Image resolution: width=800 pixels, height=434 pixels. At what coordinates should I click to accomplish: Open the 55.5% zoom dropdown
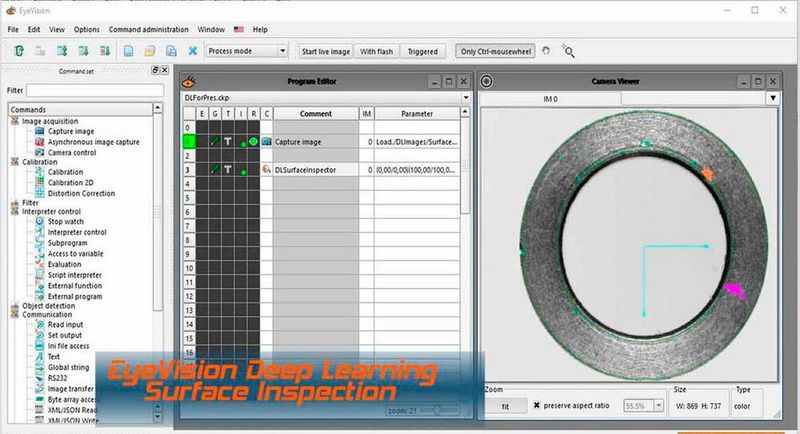[659, 406]
